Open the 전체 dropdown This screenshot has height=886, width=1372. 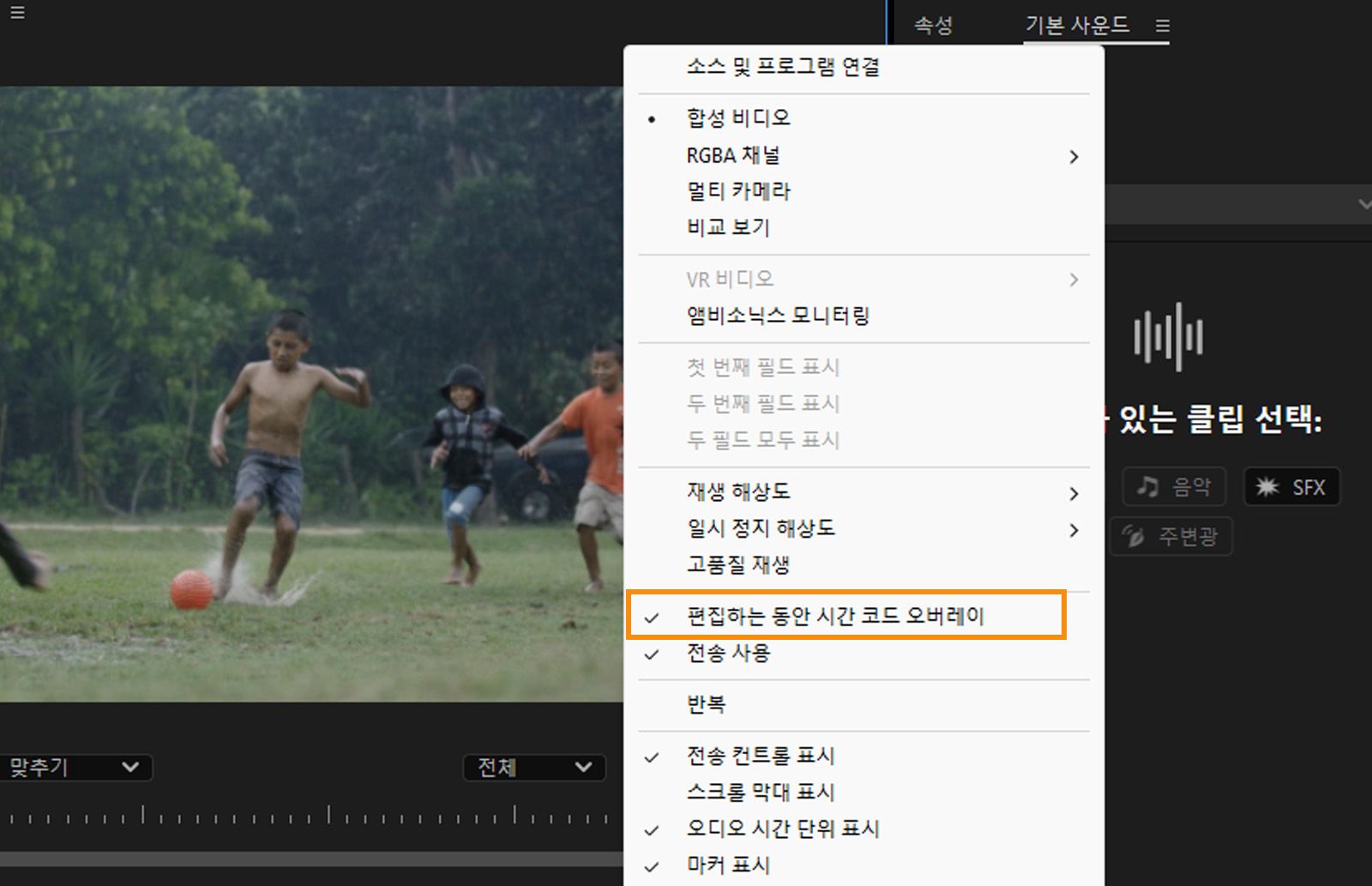pos(532,768)
